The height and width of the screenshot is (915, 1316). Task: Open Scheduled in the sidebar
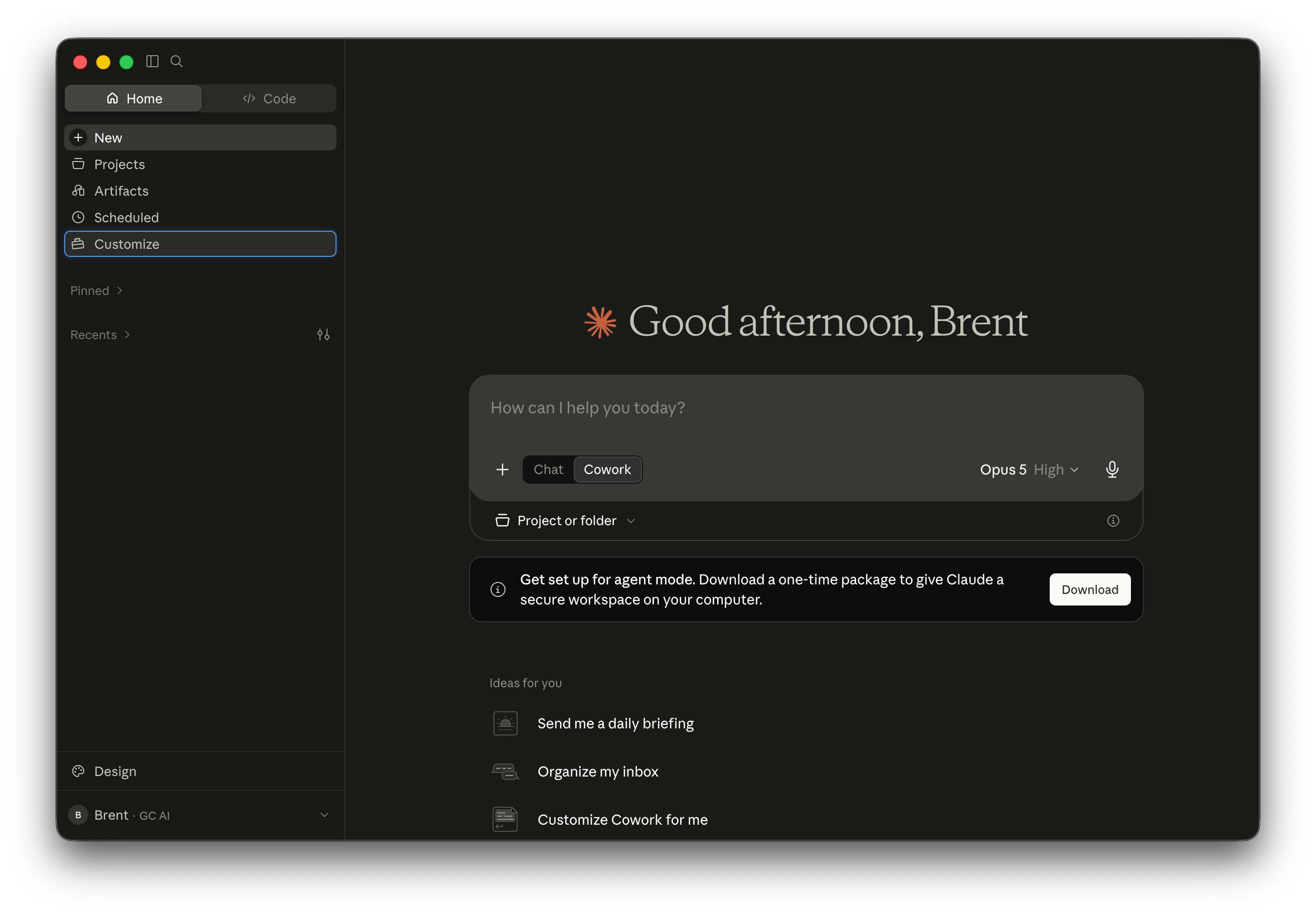tap(200, 217)
